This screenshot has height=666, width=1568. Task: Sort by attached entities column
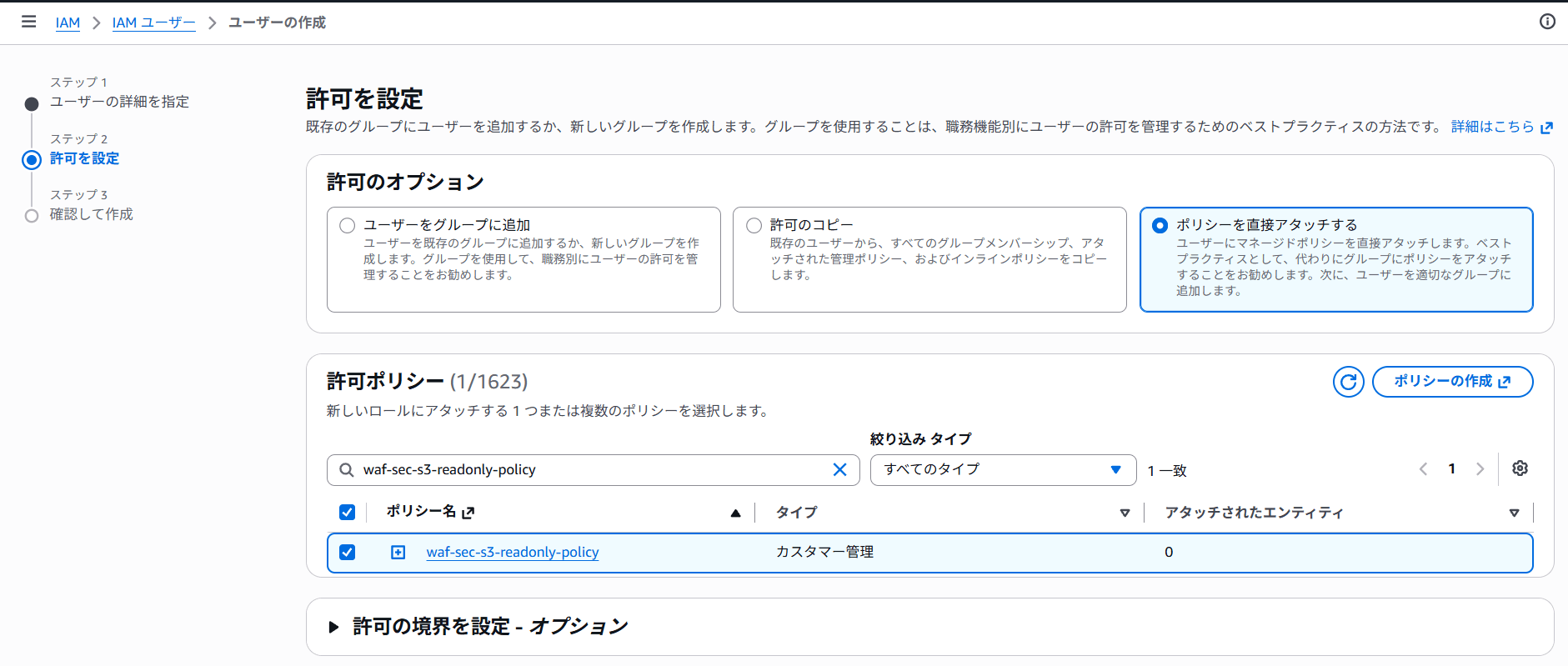click(1514, 513)
